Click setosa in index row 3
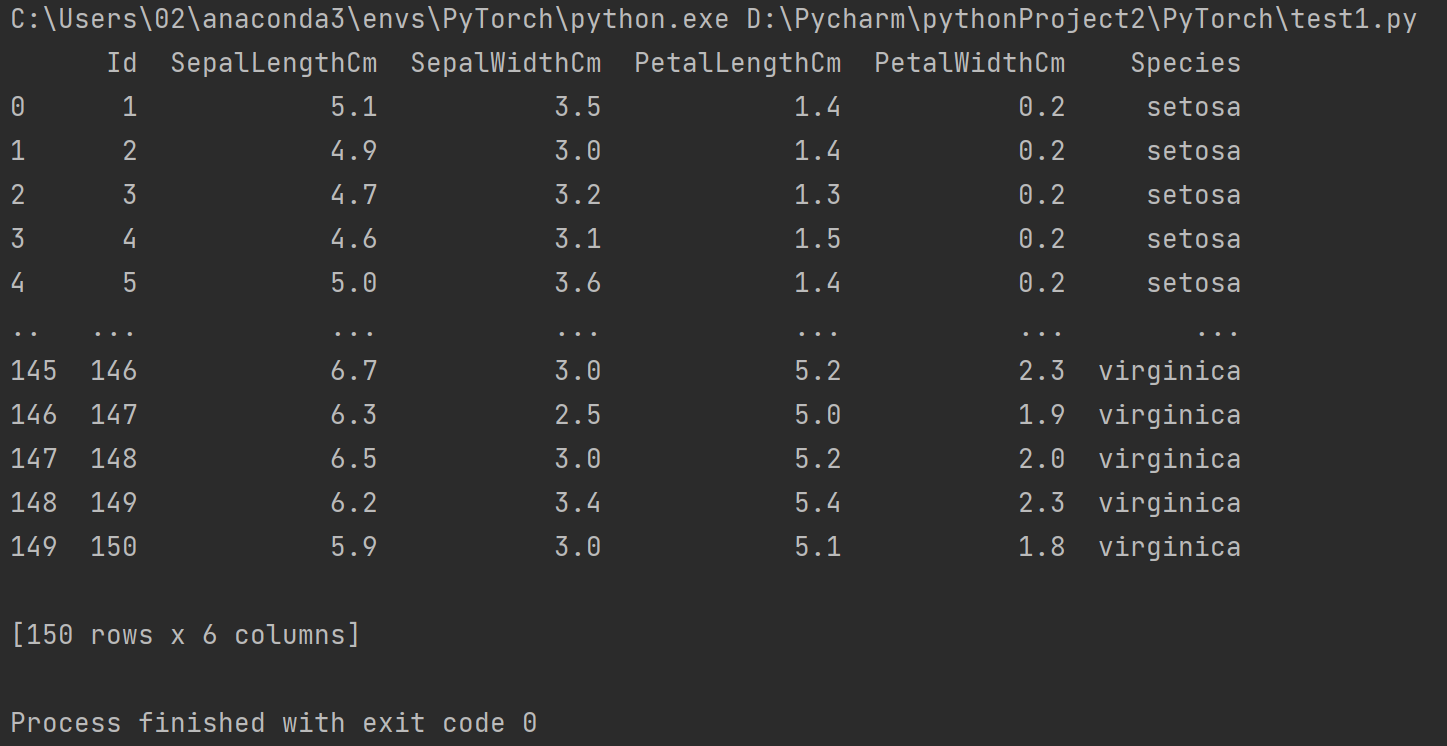This screenshot has height=746, width=1447. tap(1194, 239)
